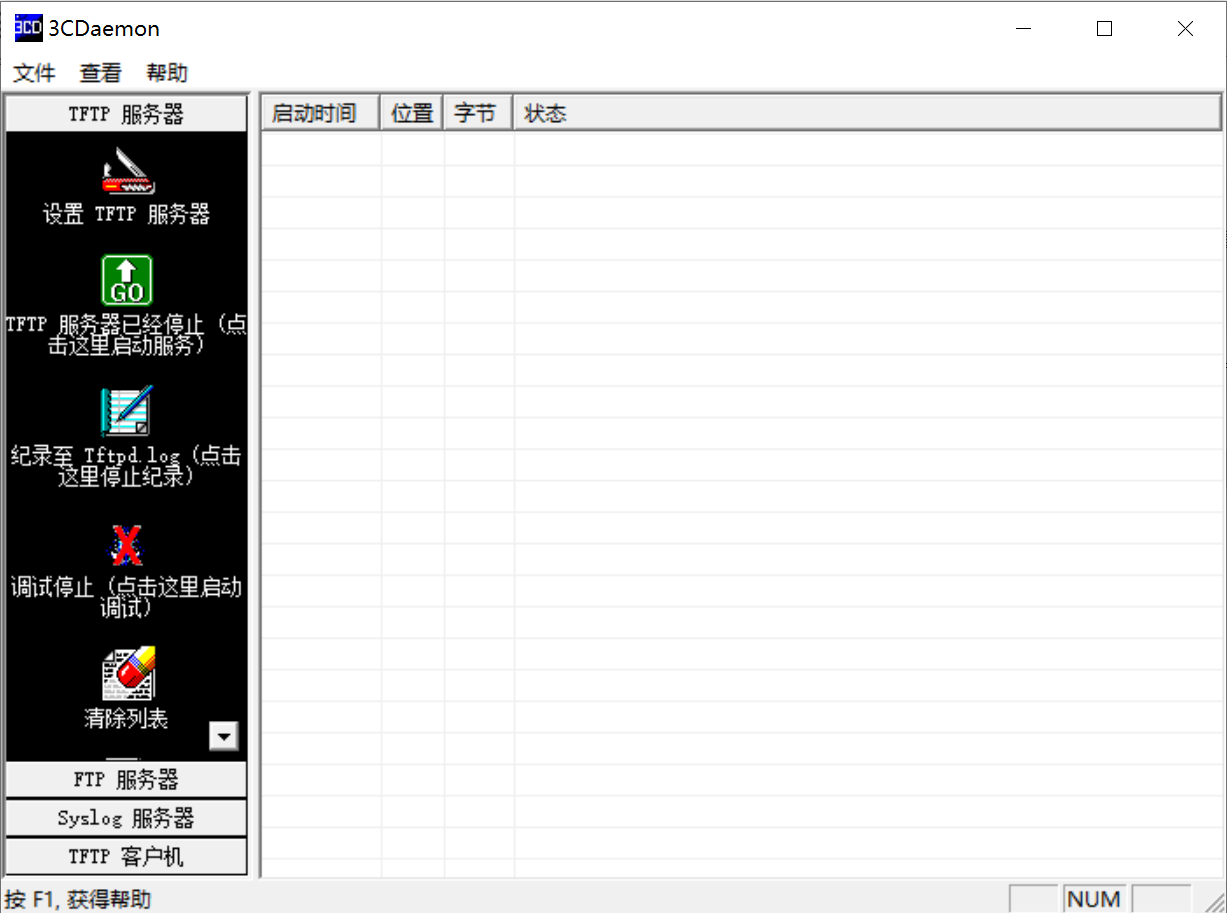The height and width of the screenshot is (913, 1227).
Task: Click the 3CDaemon title bar app icon
Action: coord(28,28)
